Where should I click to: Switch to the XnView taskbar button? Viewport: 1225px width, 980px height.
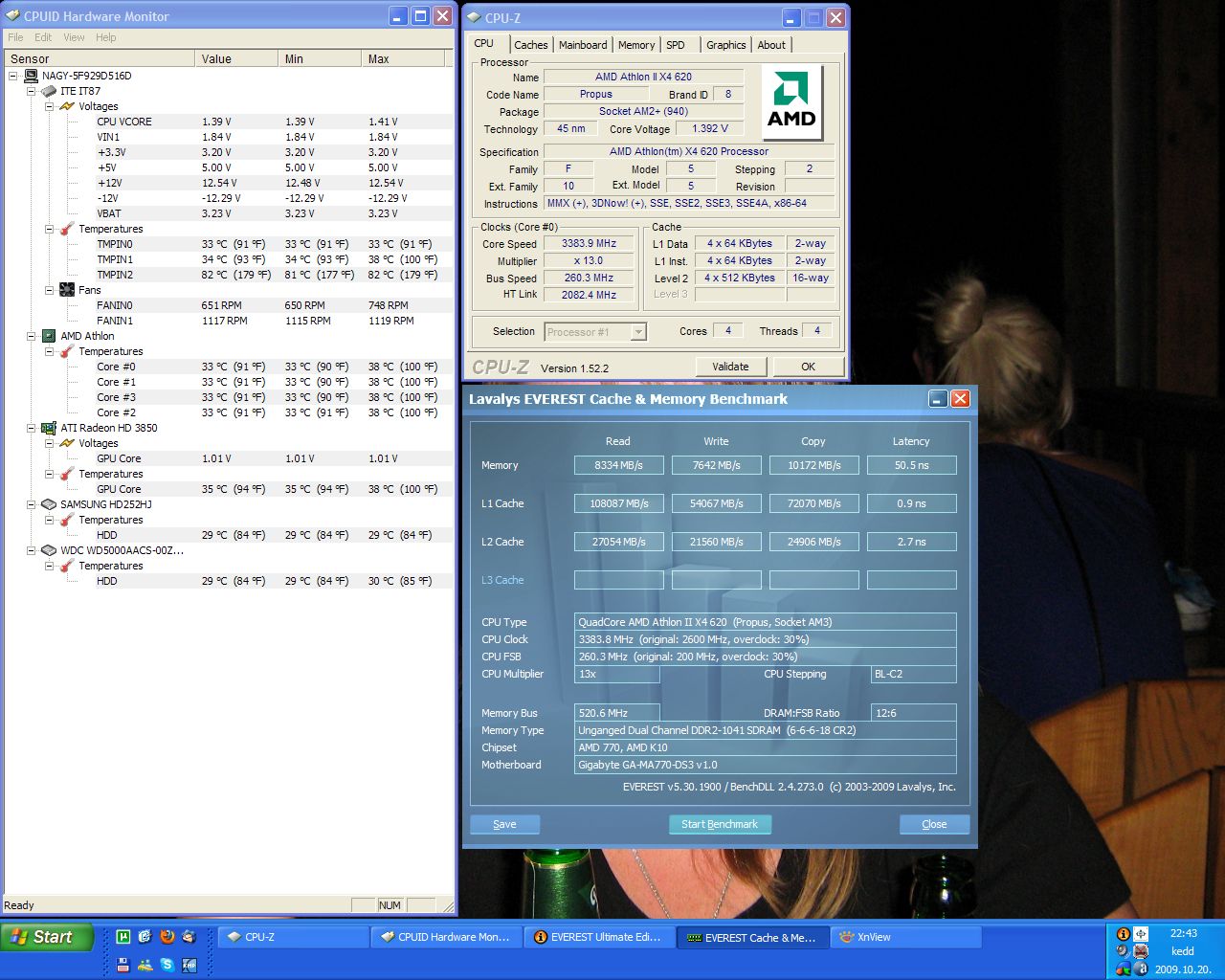905,937
